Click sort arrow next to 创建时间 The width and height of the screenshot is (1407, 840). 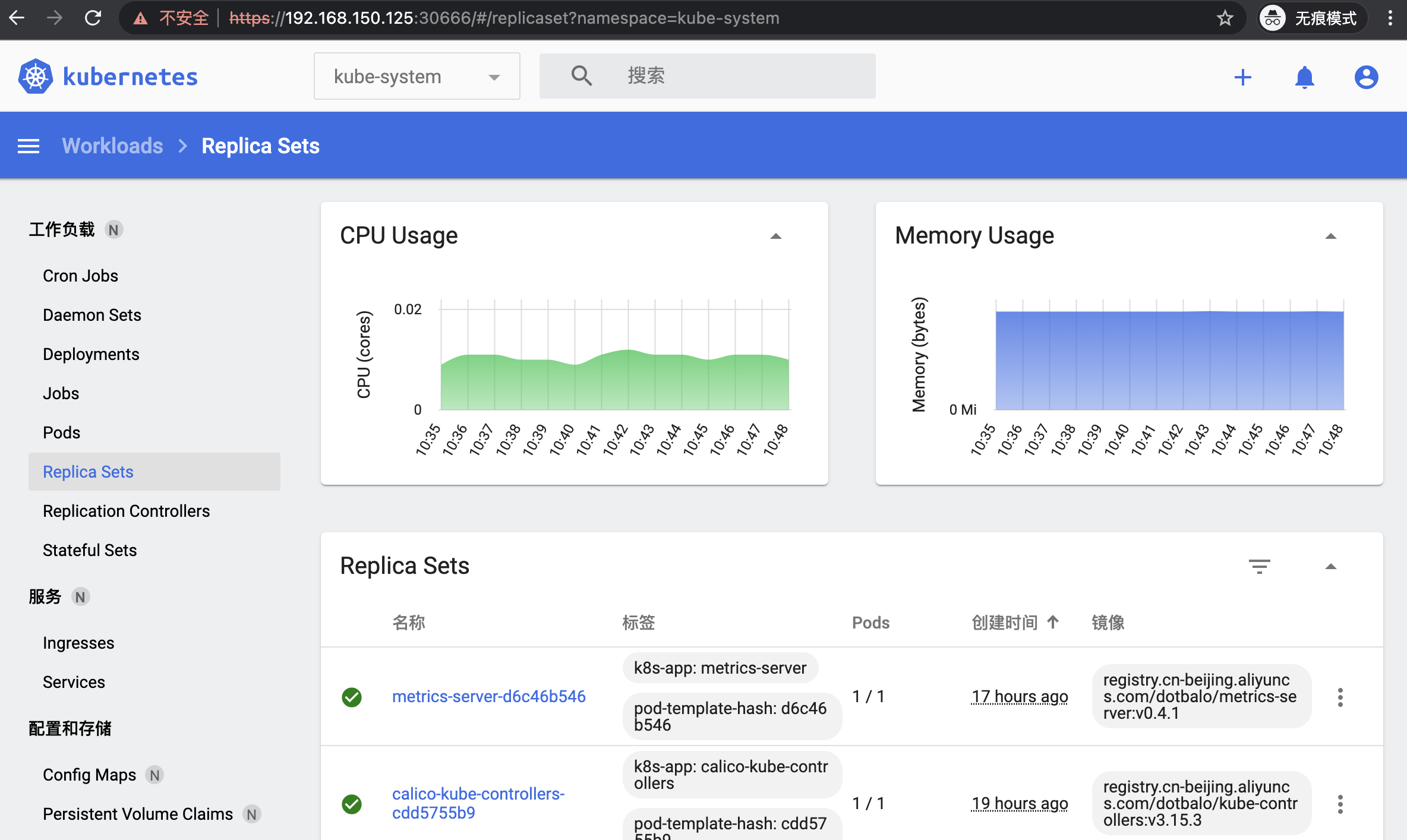pos(1052,622)
